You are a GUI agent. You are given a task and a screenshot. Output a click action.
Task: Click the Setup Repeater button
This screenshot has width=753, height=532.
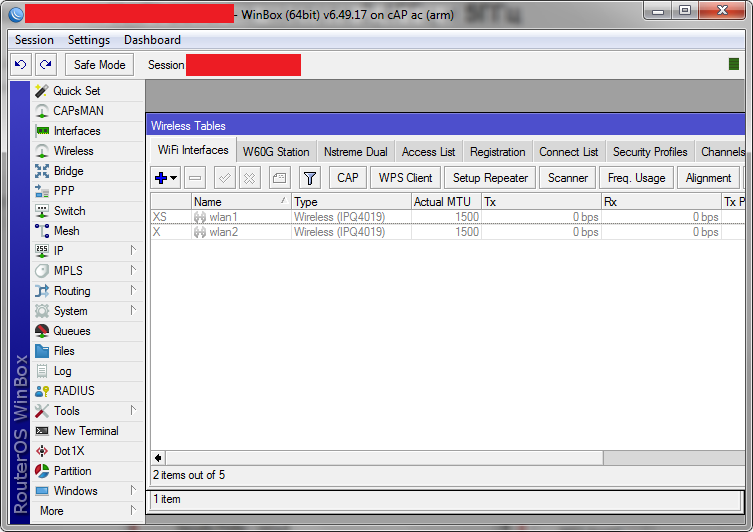pos(490,178)
